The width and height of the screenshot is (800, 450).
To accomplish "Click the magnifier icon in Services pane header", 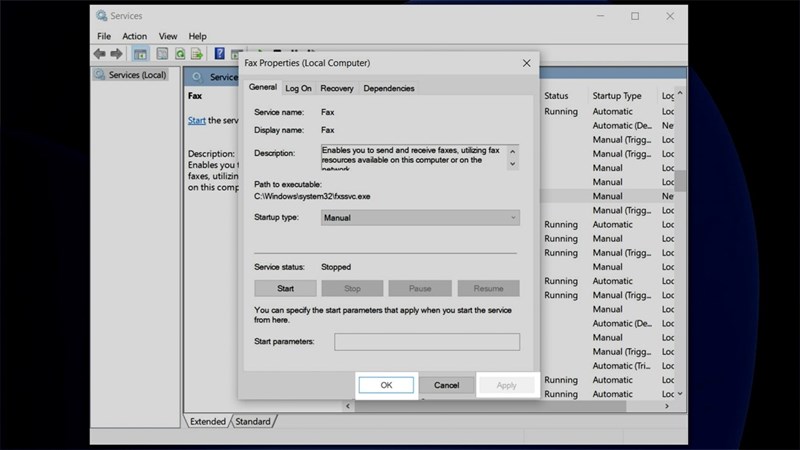I will coord(196,77).
